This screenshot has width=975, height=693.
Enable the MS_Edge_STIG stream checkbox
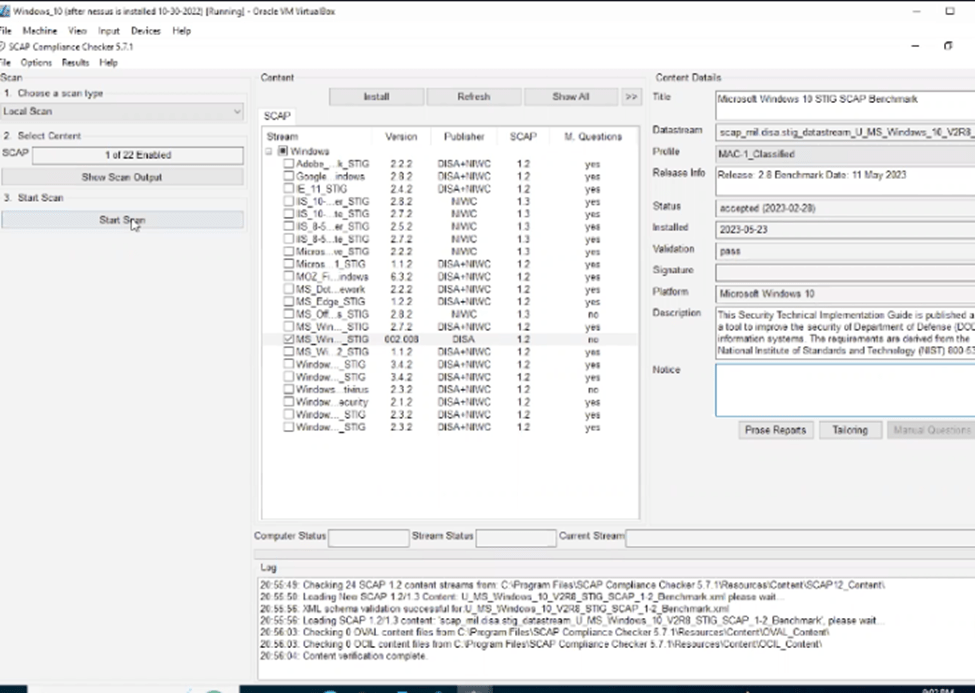click(289, 302)
